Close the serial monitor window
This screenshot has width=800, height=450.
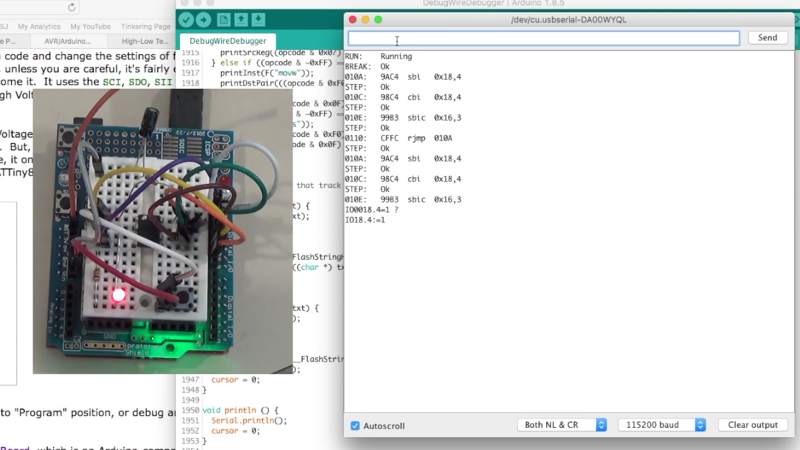click(352, 19)
